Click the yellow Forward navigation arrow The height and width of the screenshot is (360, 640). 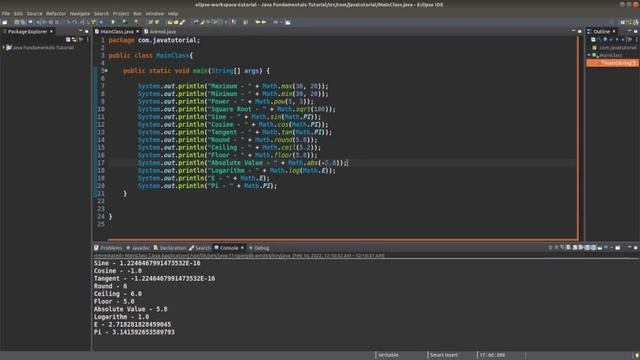(264, 22)
